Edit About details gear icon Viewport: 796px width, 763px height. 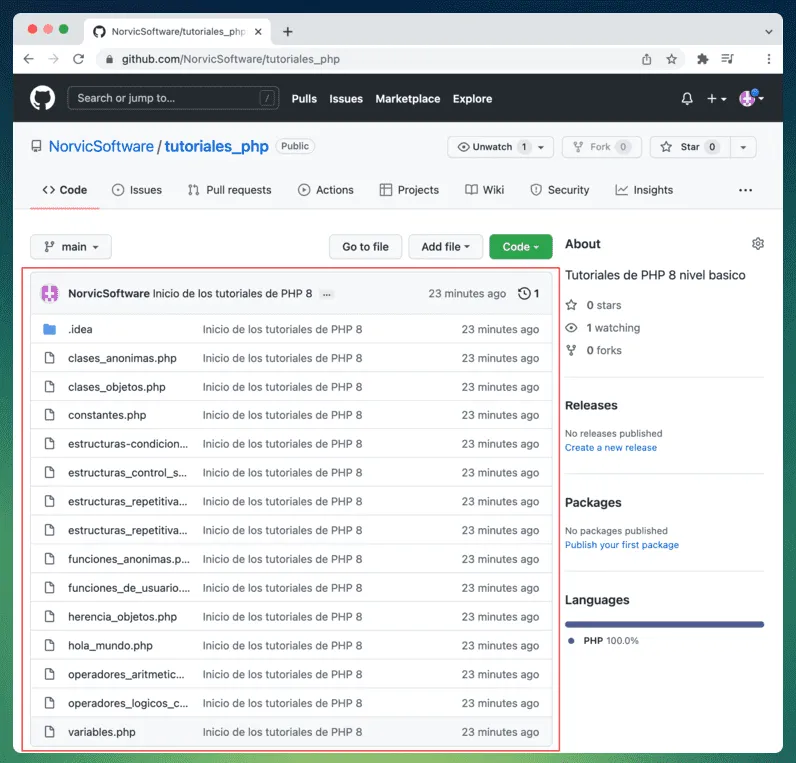(757, 244)
